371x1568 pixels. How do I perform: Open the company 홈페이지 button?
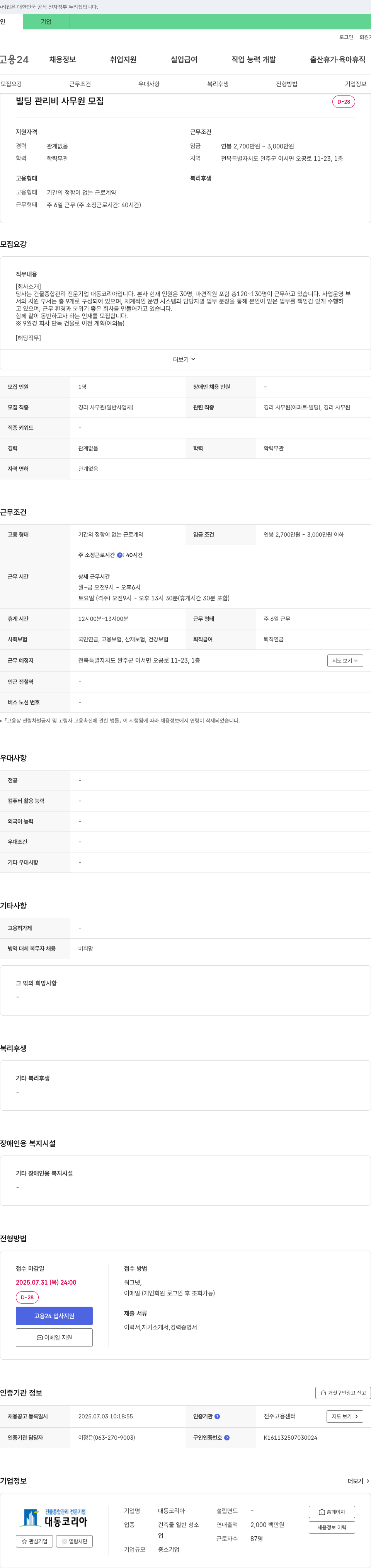pos(332,1512)
